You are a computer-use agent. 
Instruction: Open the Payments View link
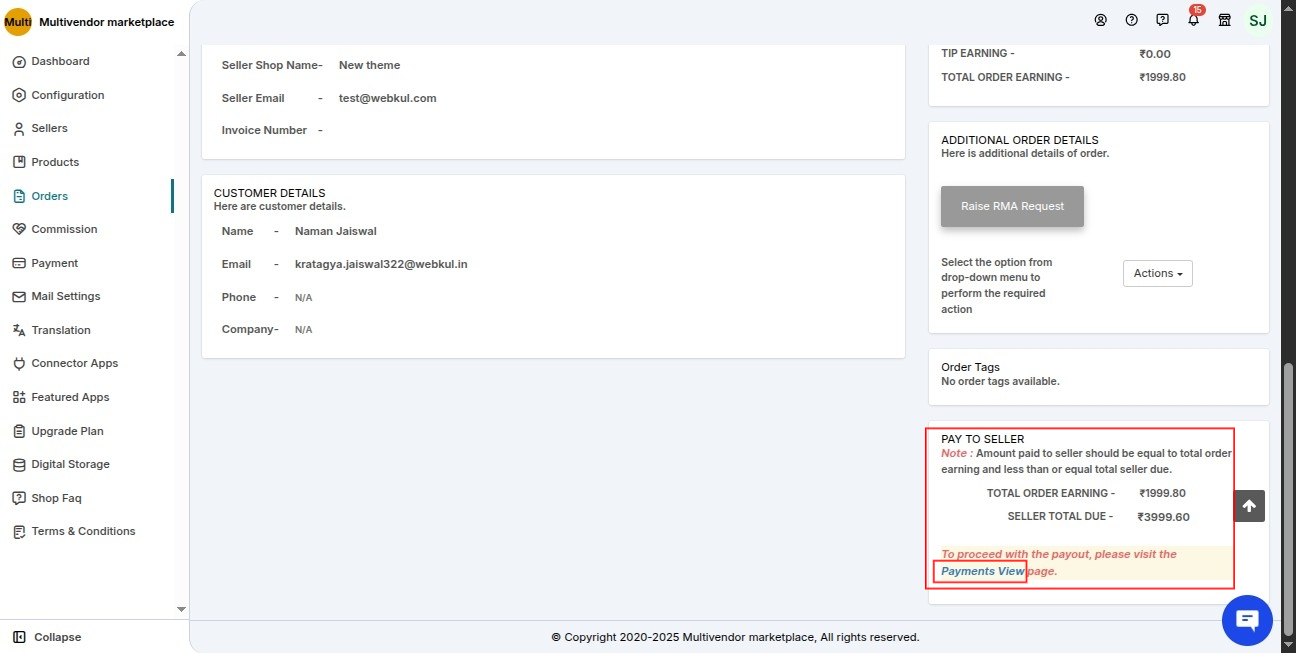click(980, 571)
